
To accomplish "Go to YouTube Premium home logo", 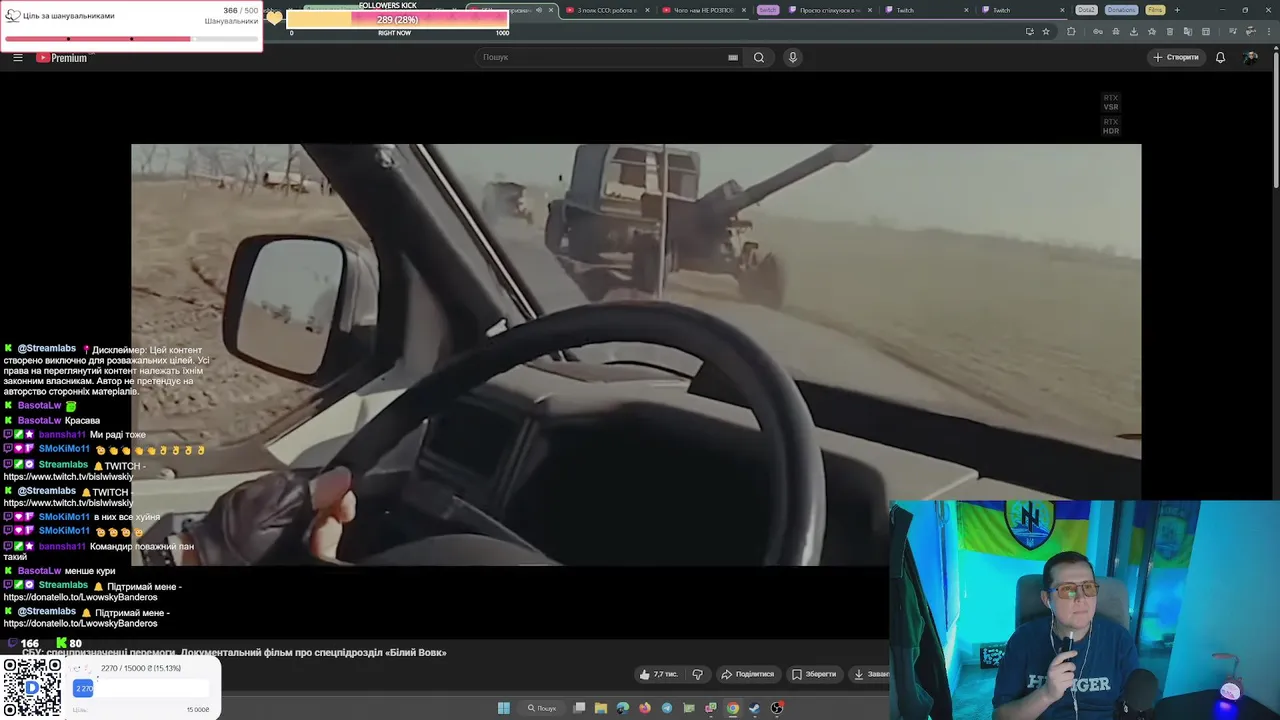I will [x=62, y=57].
